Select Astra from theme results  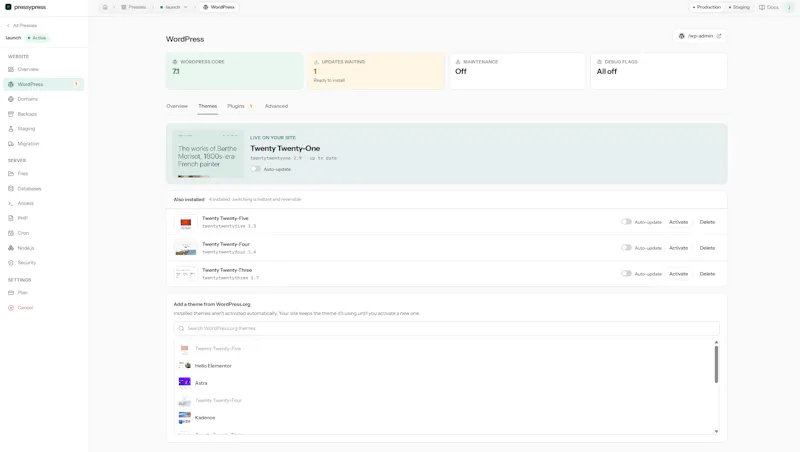coord(444,383)
